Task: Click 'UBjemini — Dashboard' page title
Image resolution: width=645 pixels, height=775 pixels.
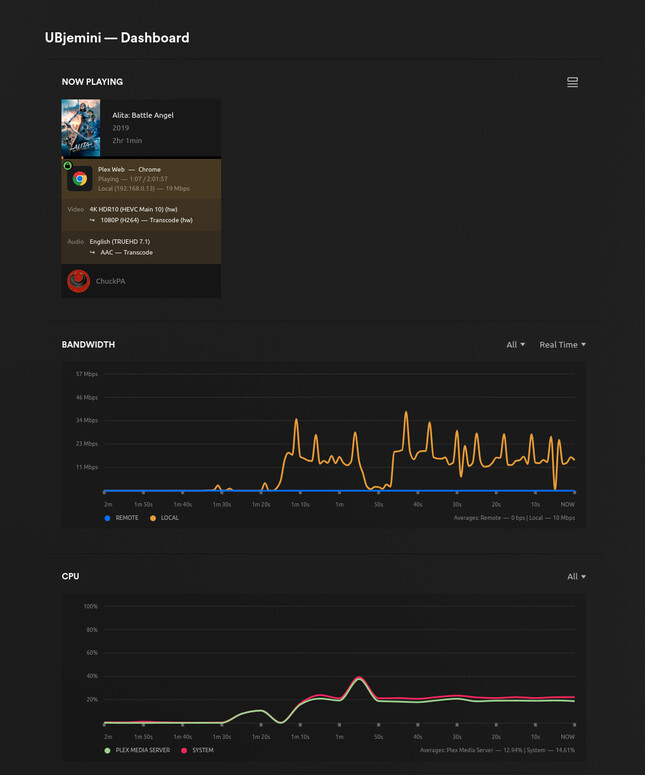Action: click(117, 38)
